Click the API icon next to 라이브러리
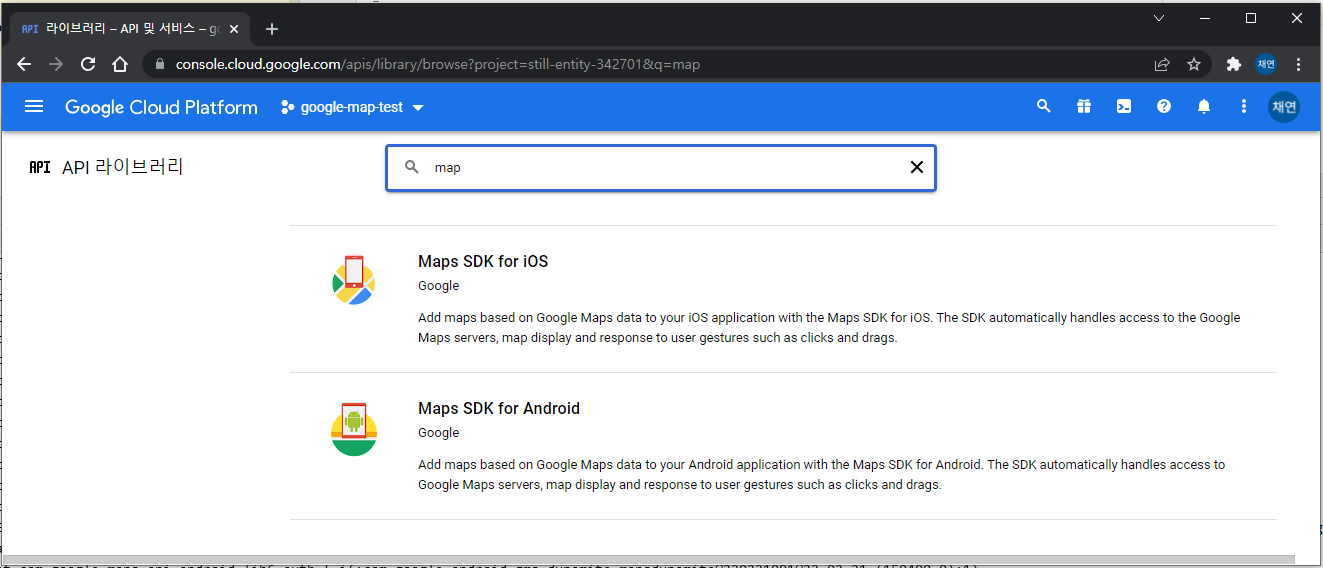Image resolution: width=1323 pixels, height=568 pixels. point(40,167)
